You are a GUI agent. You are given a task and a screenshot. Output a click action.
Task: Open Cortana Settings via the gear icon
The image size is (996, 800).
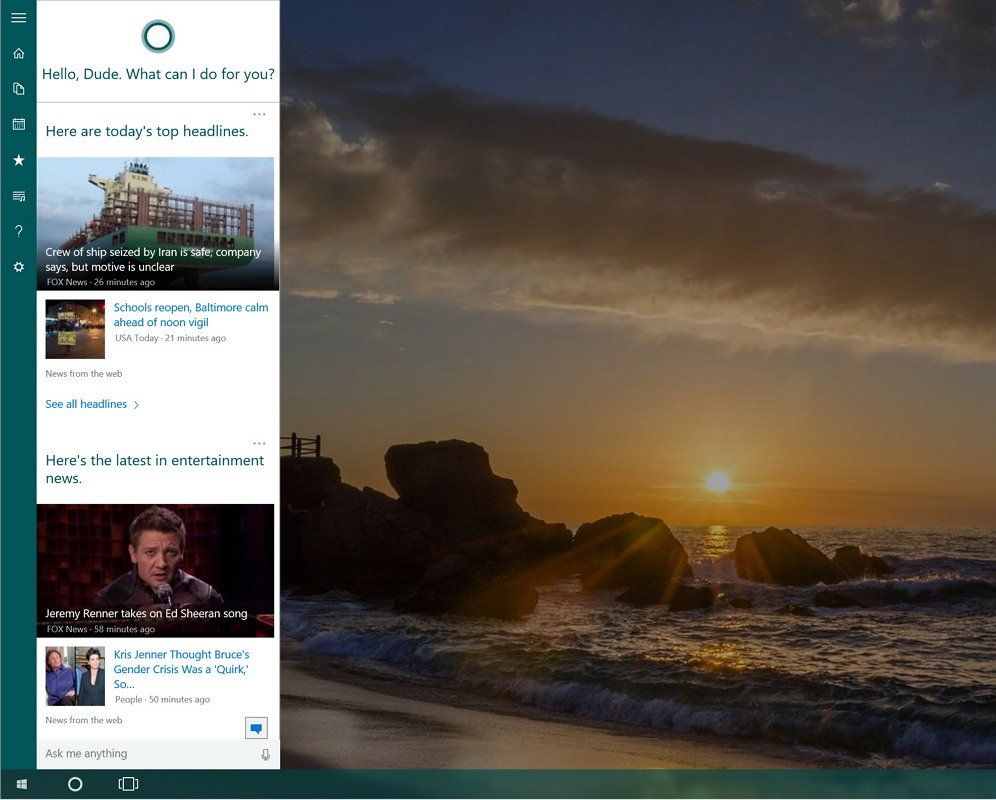point(19,267)
